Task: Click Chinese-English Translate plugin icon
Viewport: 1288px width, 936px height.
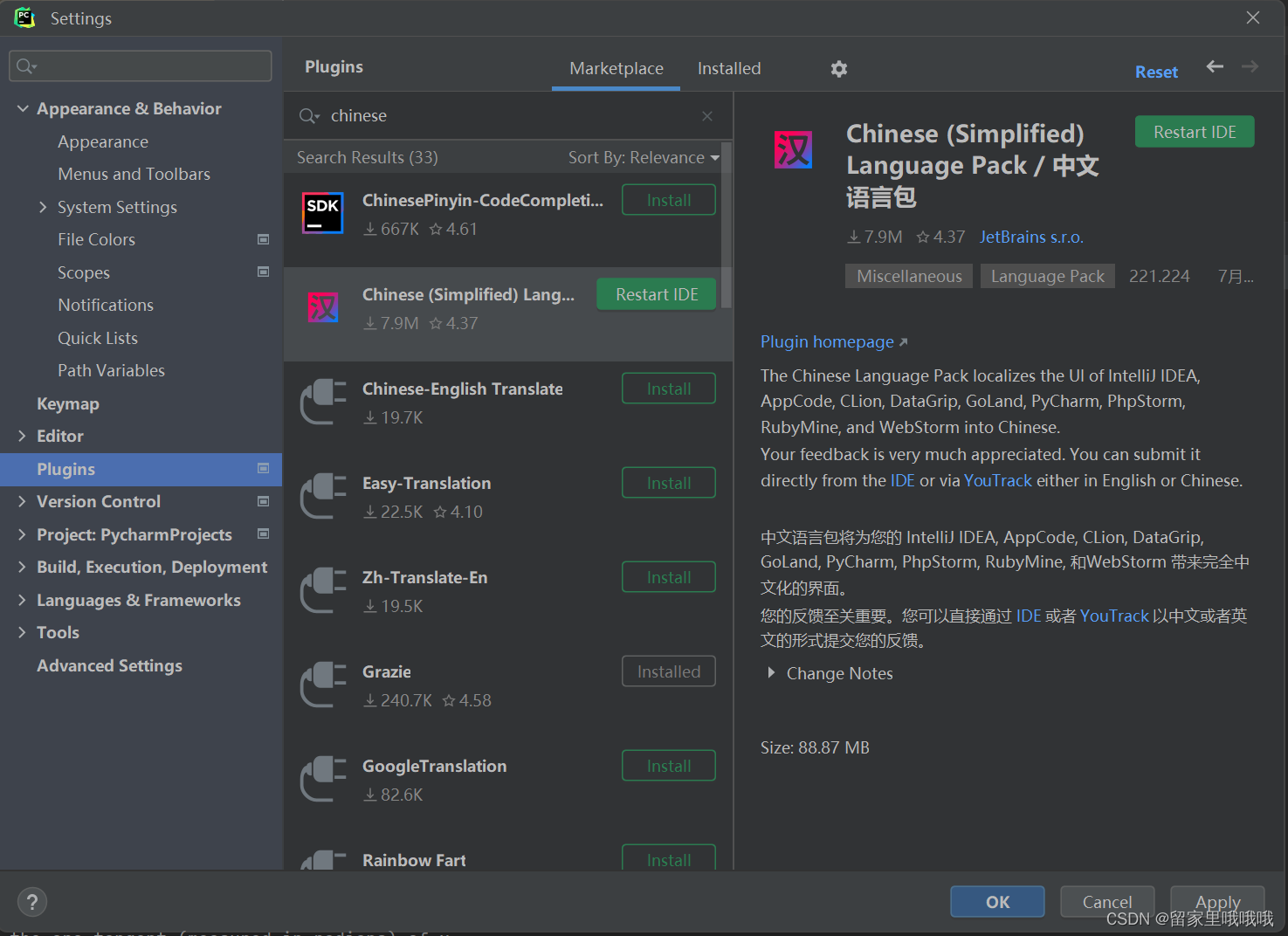Action: tap(323, 402)
